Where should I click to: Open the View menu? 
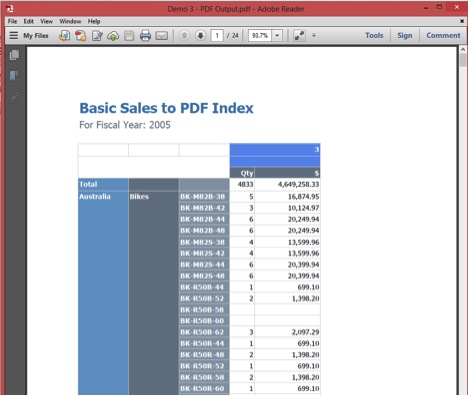pyautogui.click(x=46, y=21)
